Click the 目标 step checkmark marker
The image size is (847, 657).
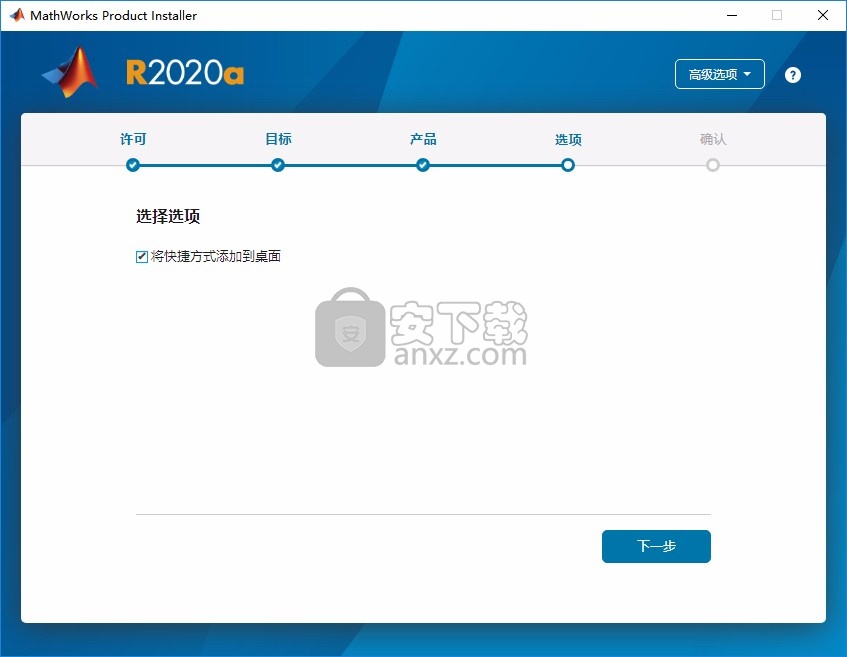coord(278,165)
